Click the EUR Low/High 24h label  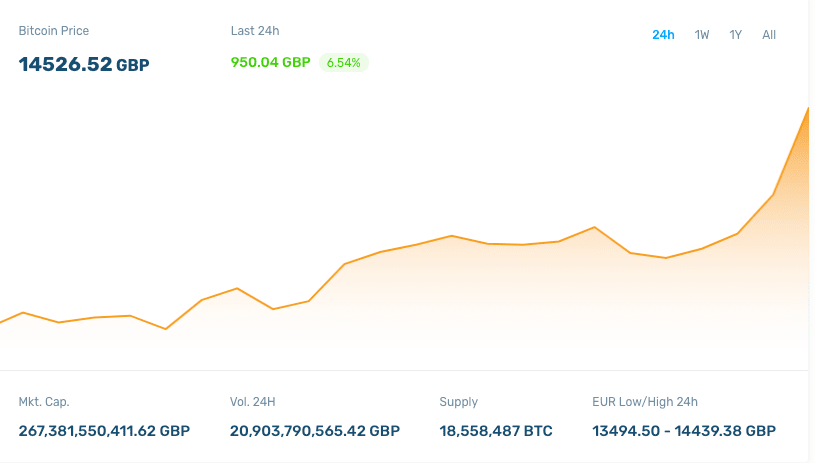click(x=645, y=402)
